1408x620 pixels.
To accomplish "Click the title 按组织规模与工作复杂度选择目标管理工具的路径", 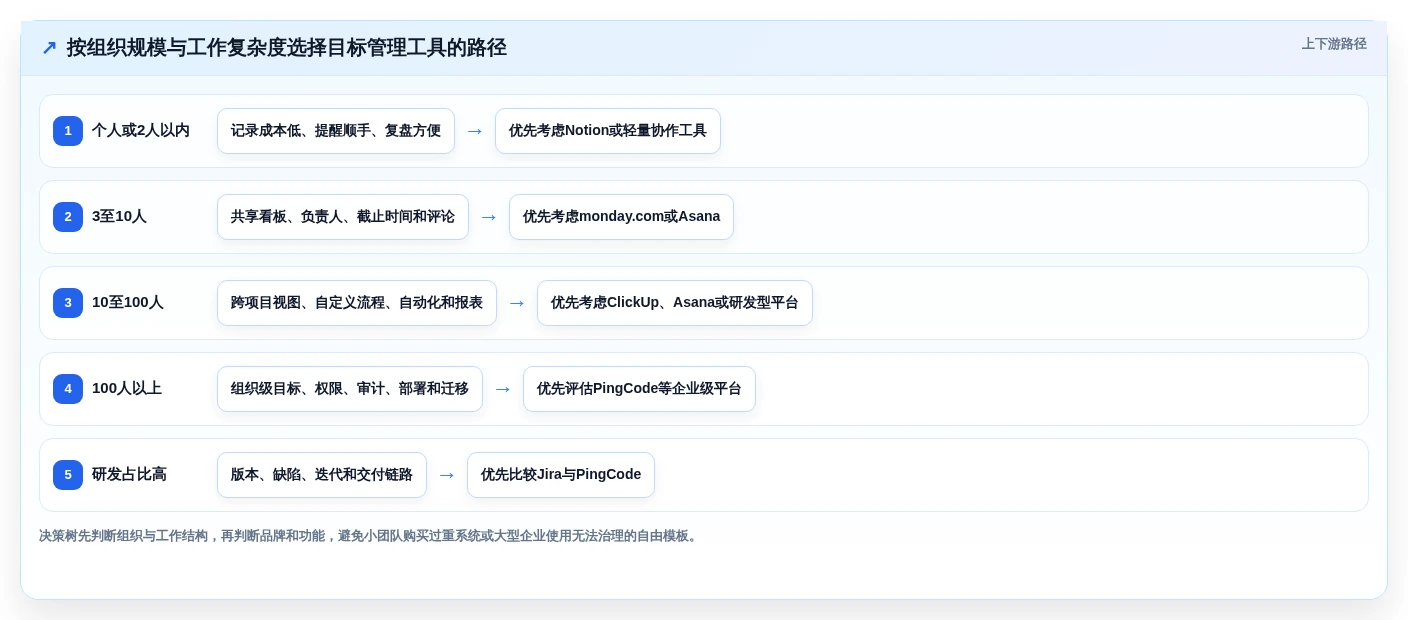I will (287, 48).
